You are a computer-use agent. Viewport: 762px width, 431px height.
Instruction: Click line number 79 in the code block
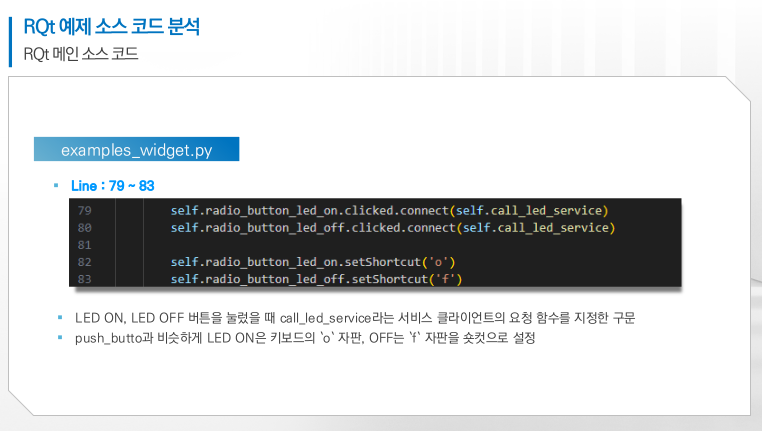click(85, 210)
